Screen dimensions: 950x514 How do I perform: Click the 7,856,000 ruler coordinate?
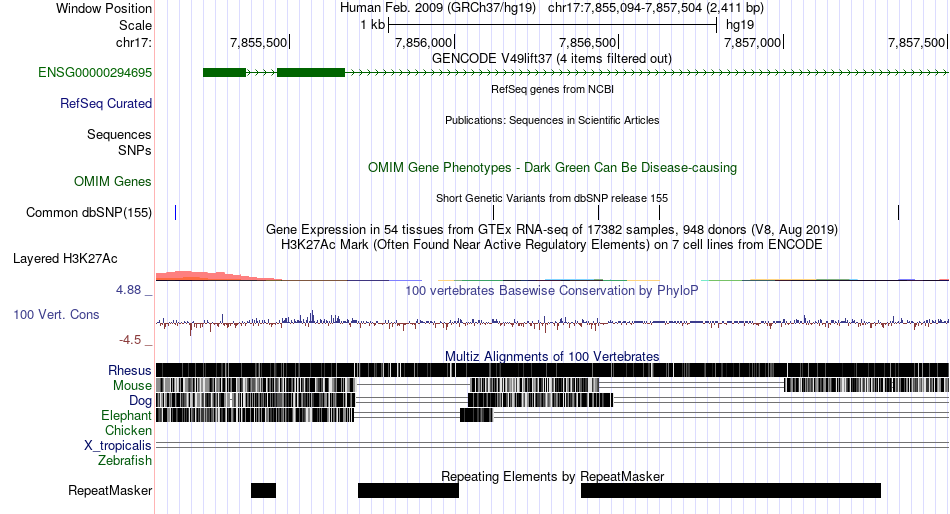click(x=424, y=42)
